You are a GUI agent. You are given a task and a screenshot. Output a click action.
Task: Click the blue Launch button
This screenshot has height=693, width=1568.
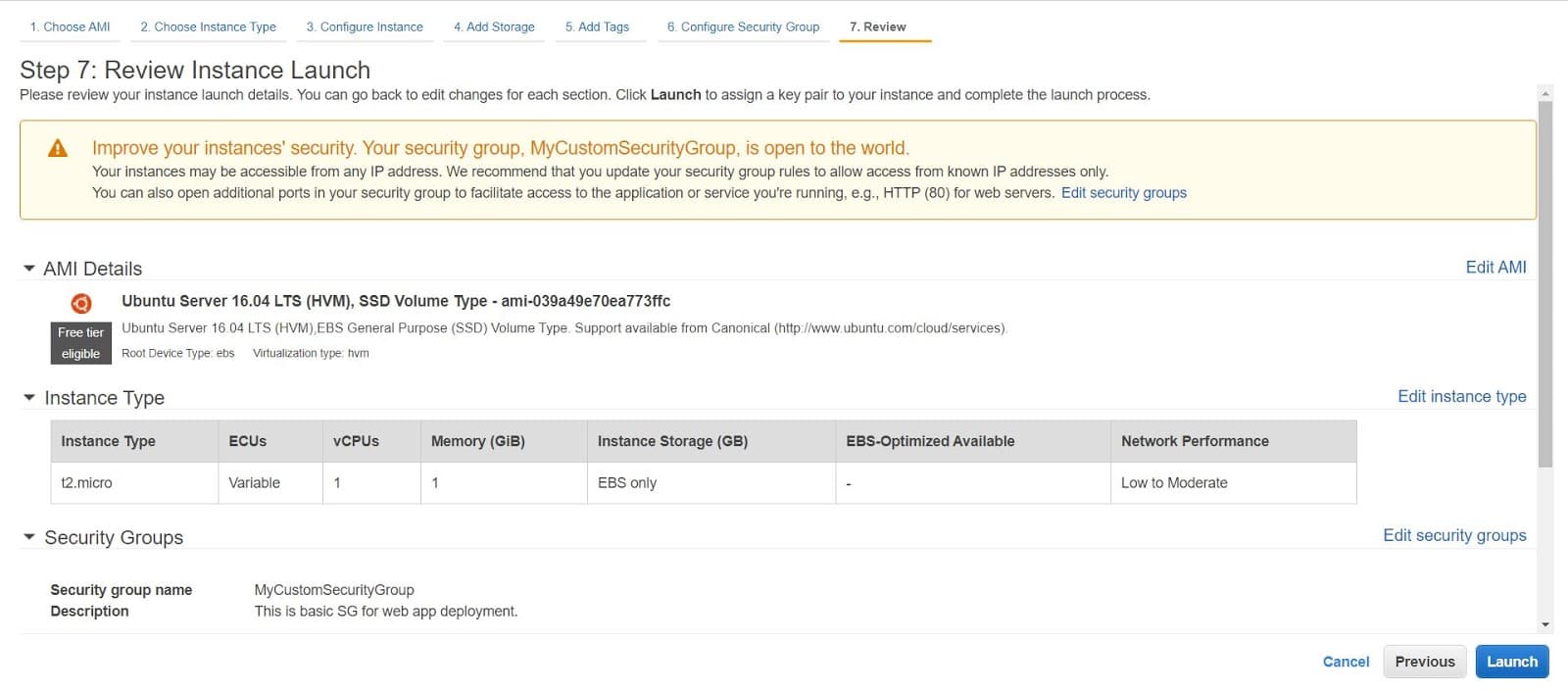click(x=1512, y=662)
